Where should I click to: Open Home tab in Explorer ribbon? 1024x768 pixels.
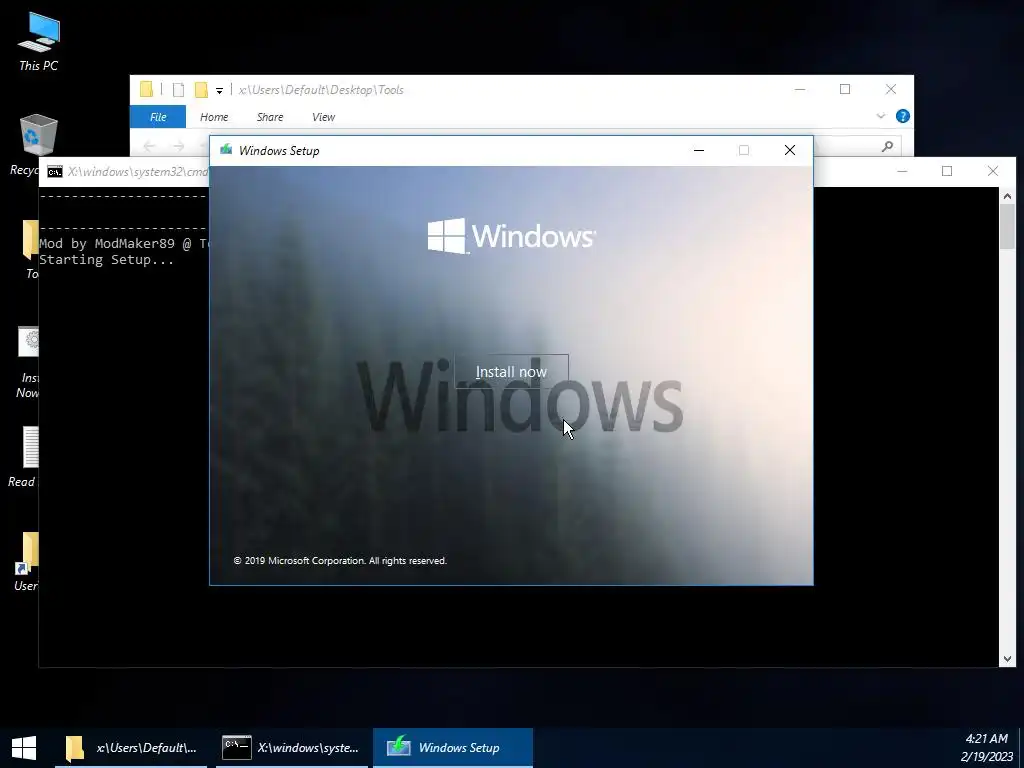214,117
